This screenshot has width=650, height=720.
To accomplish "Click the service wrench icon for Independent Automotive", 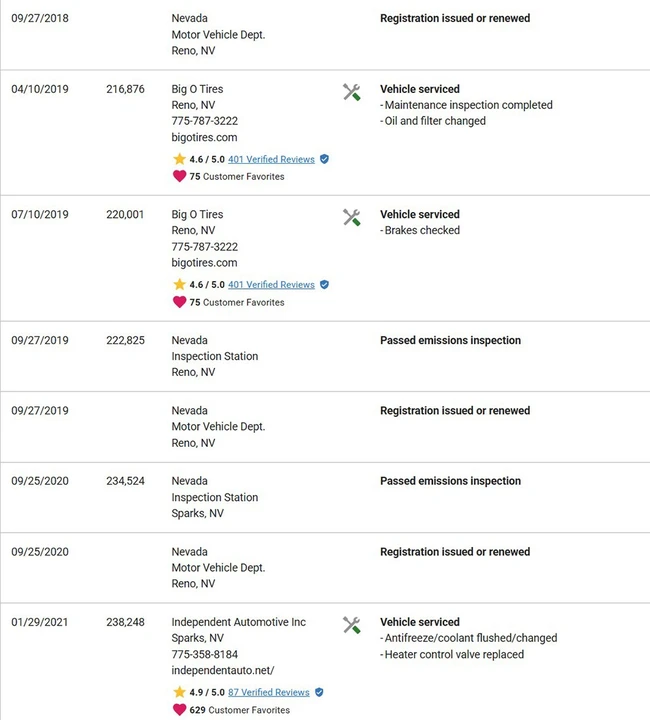I will [352, 625].
